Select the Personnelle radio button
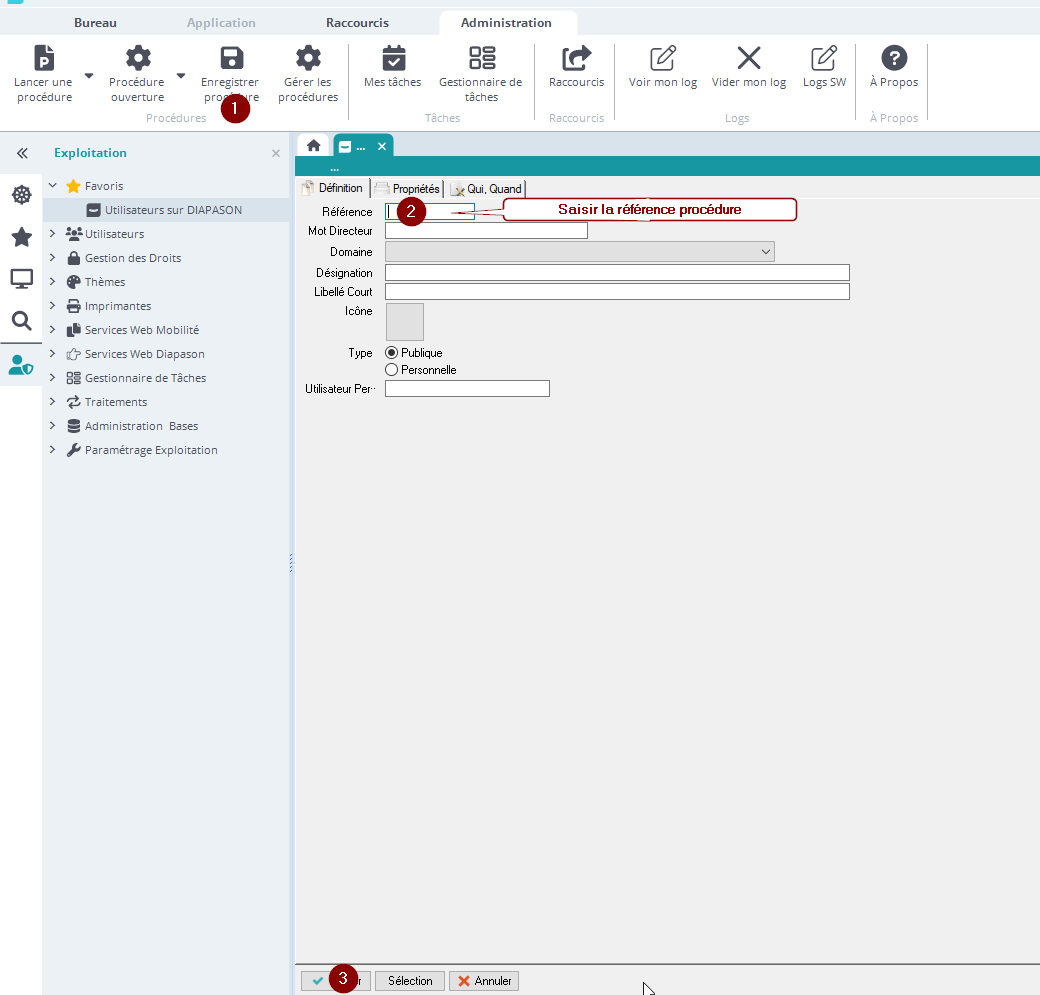The height and width of the screenshot is (995, 1040). (x=392, y=370)
